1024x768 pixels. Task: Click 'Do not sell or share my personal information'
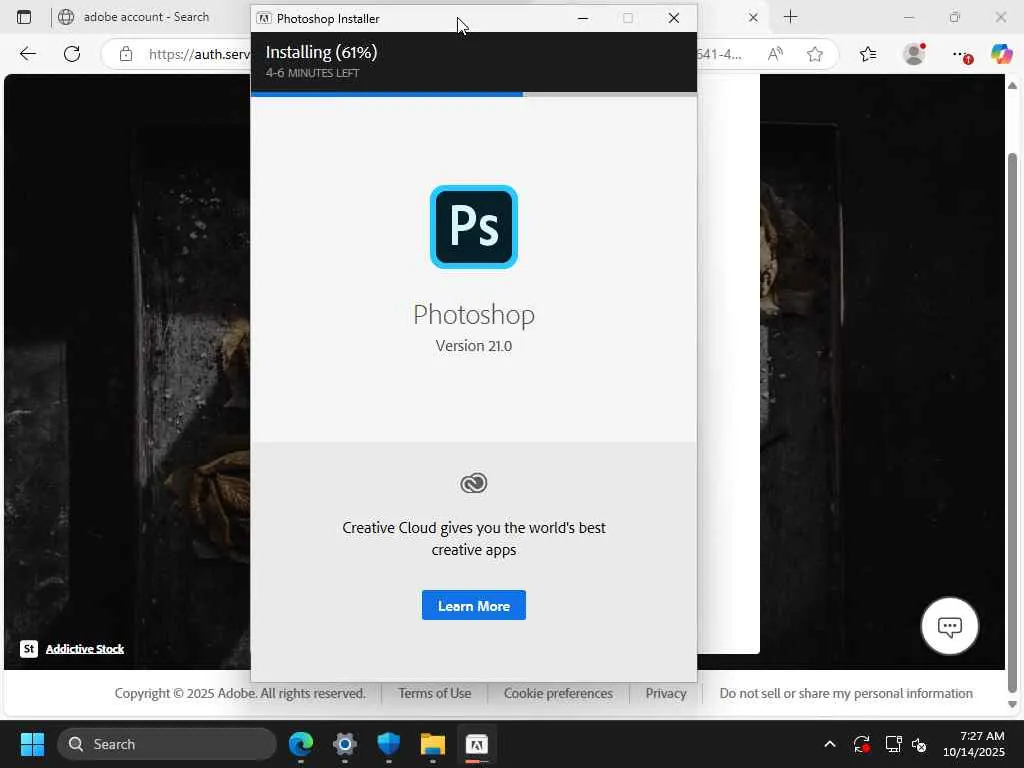point(846,693)
